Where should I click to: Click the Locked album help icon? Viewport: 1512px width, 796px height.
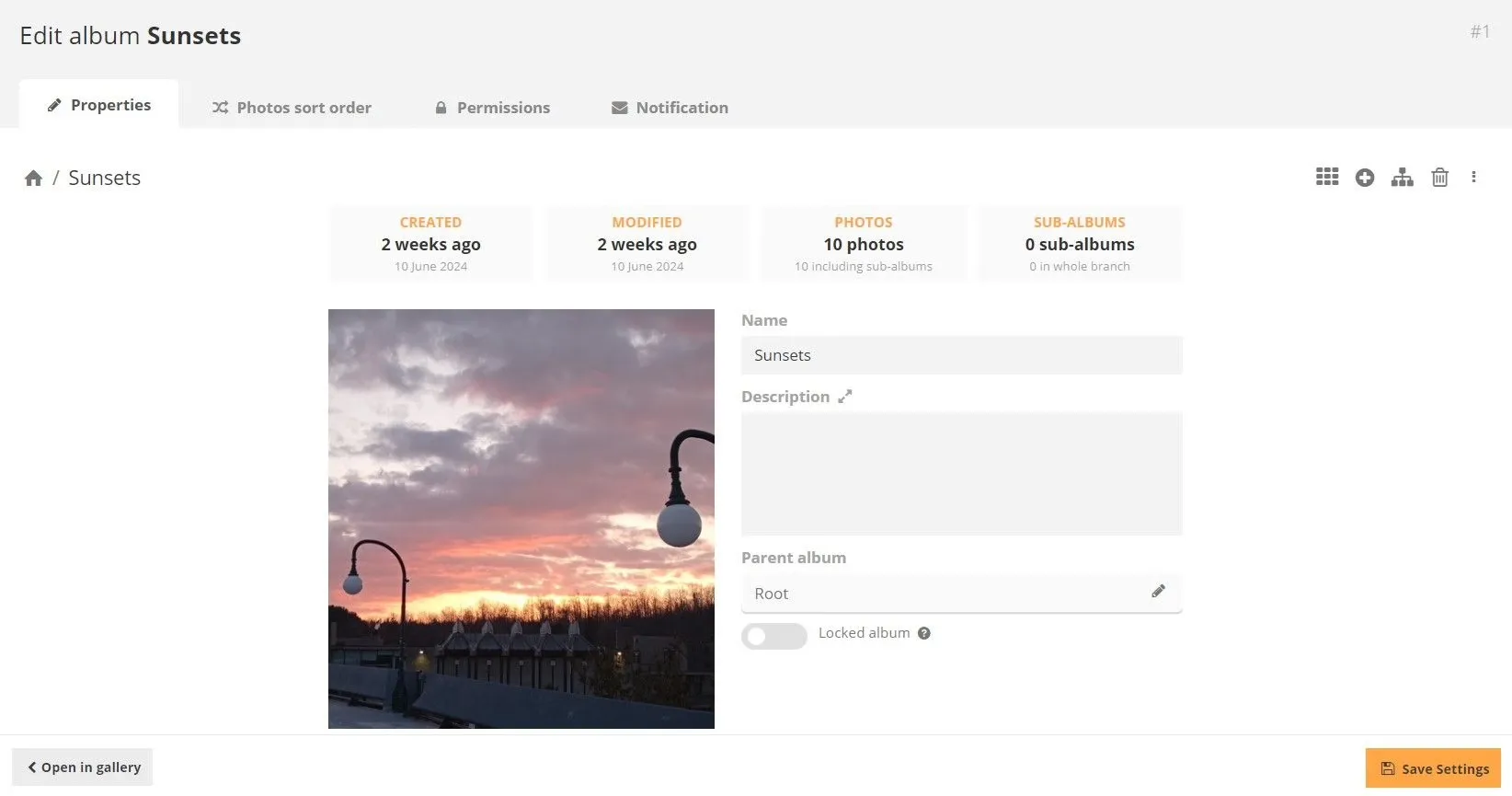coord(924,633)
